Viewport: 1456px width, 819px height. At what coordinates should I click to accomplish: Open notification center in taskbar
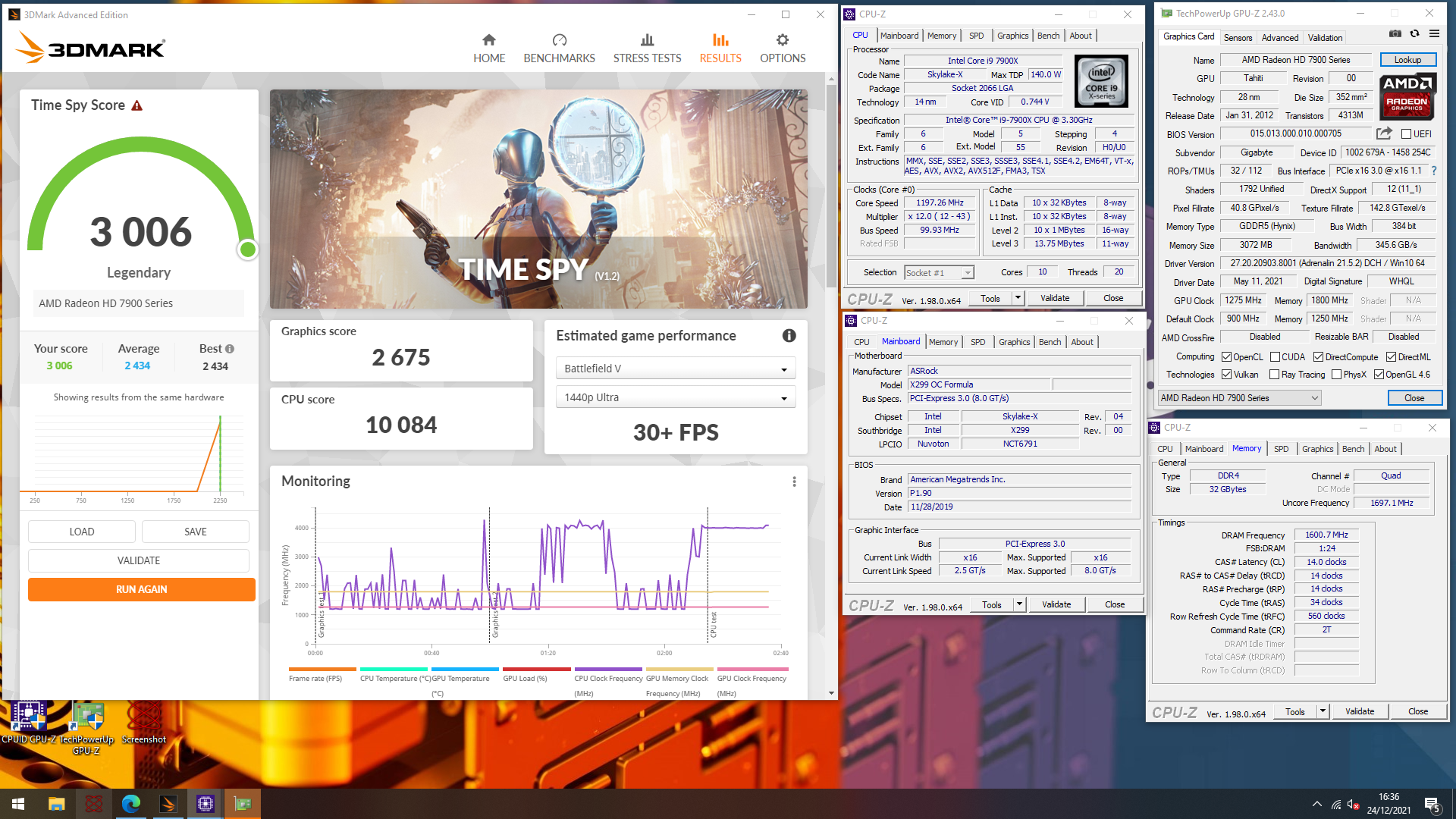click(1432, 805)
